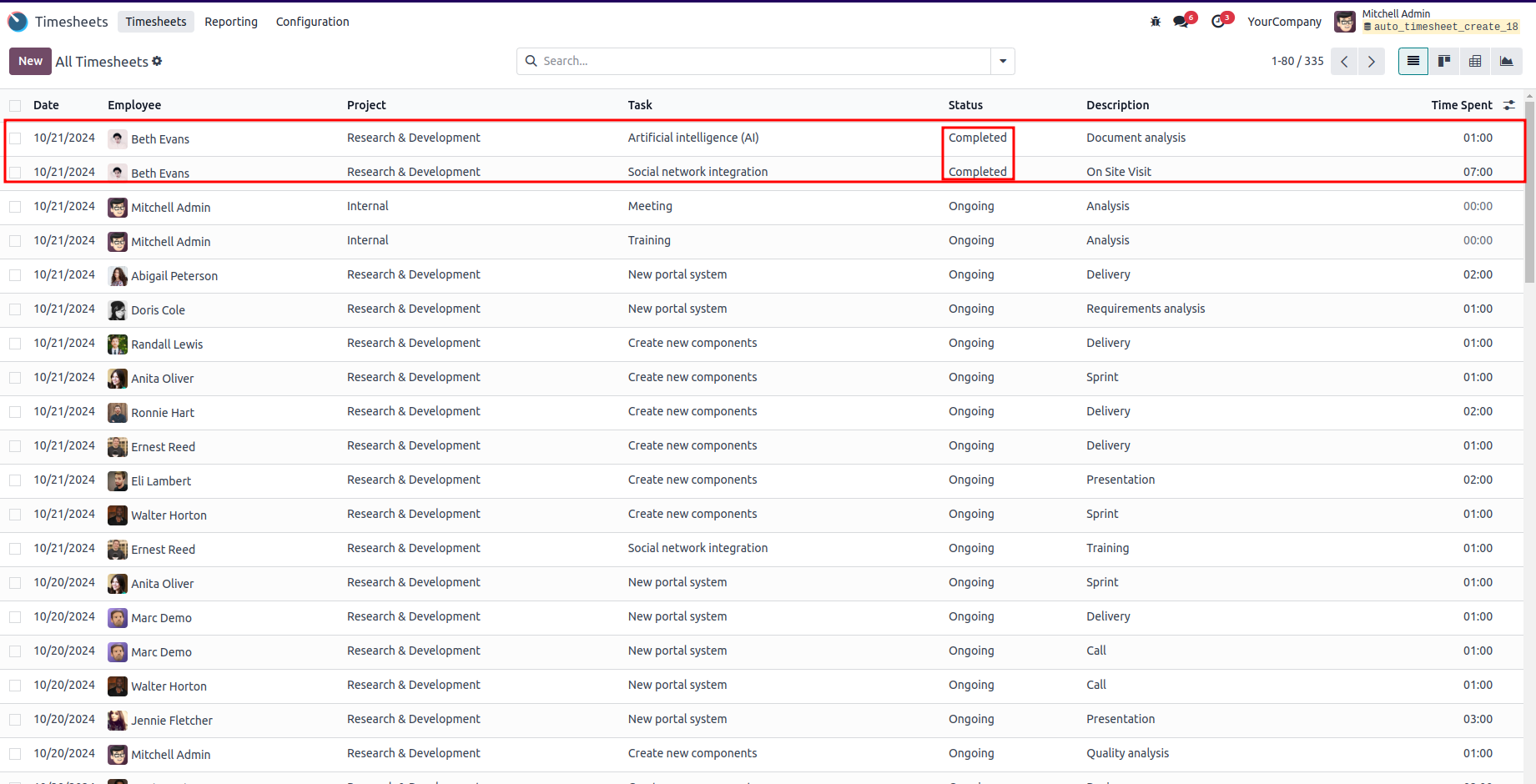Check the Doris Cole timesheet row checkbox

point(16,309)
